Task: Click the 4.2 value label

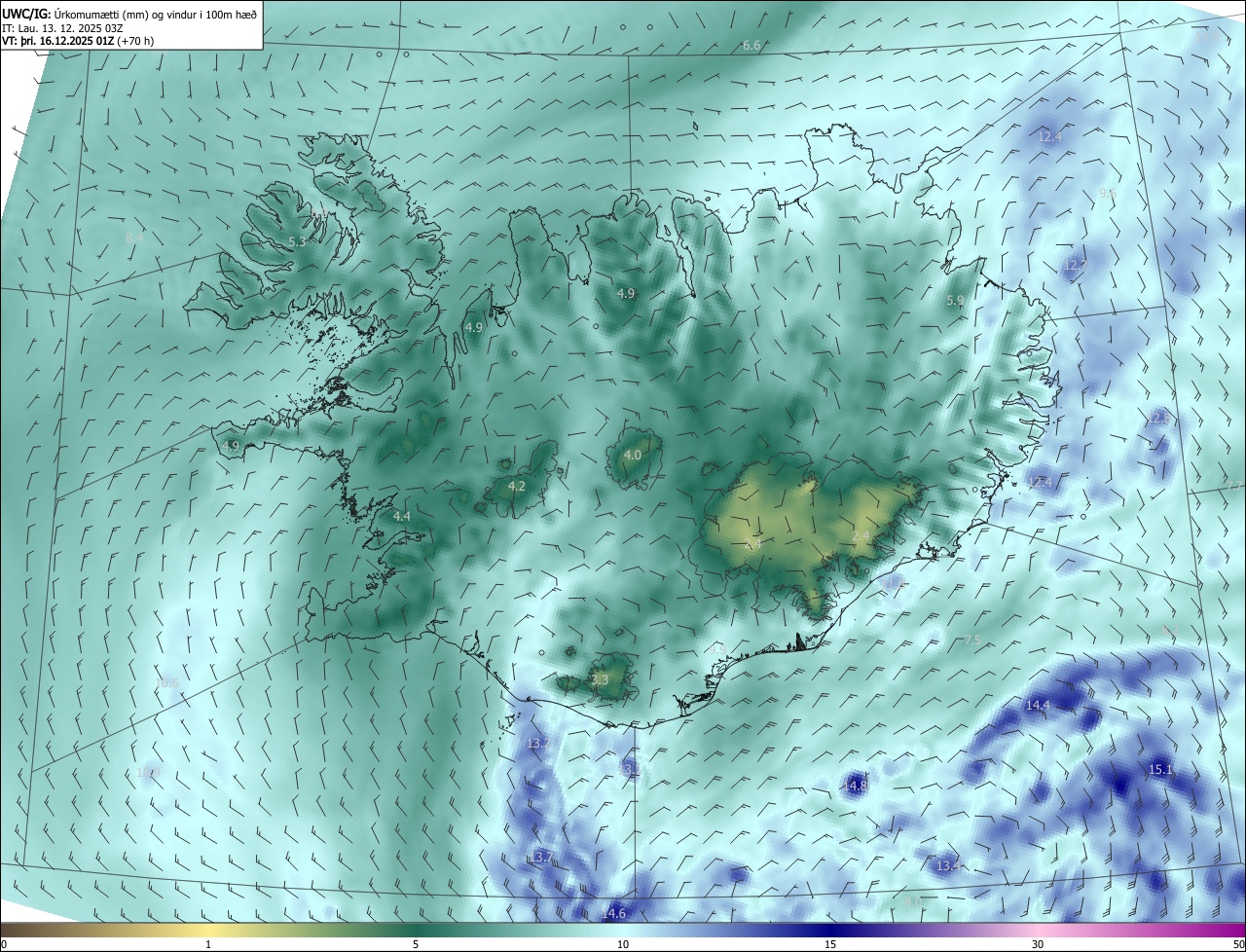Action: tap(517, 486)
